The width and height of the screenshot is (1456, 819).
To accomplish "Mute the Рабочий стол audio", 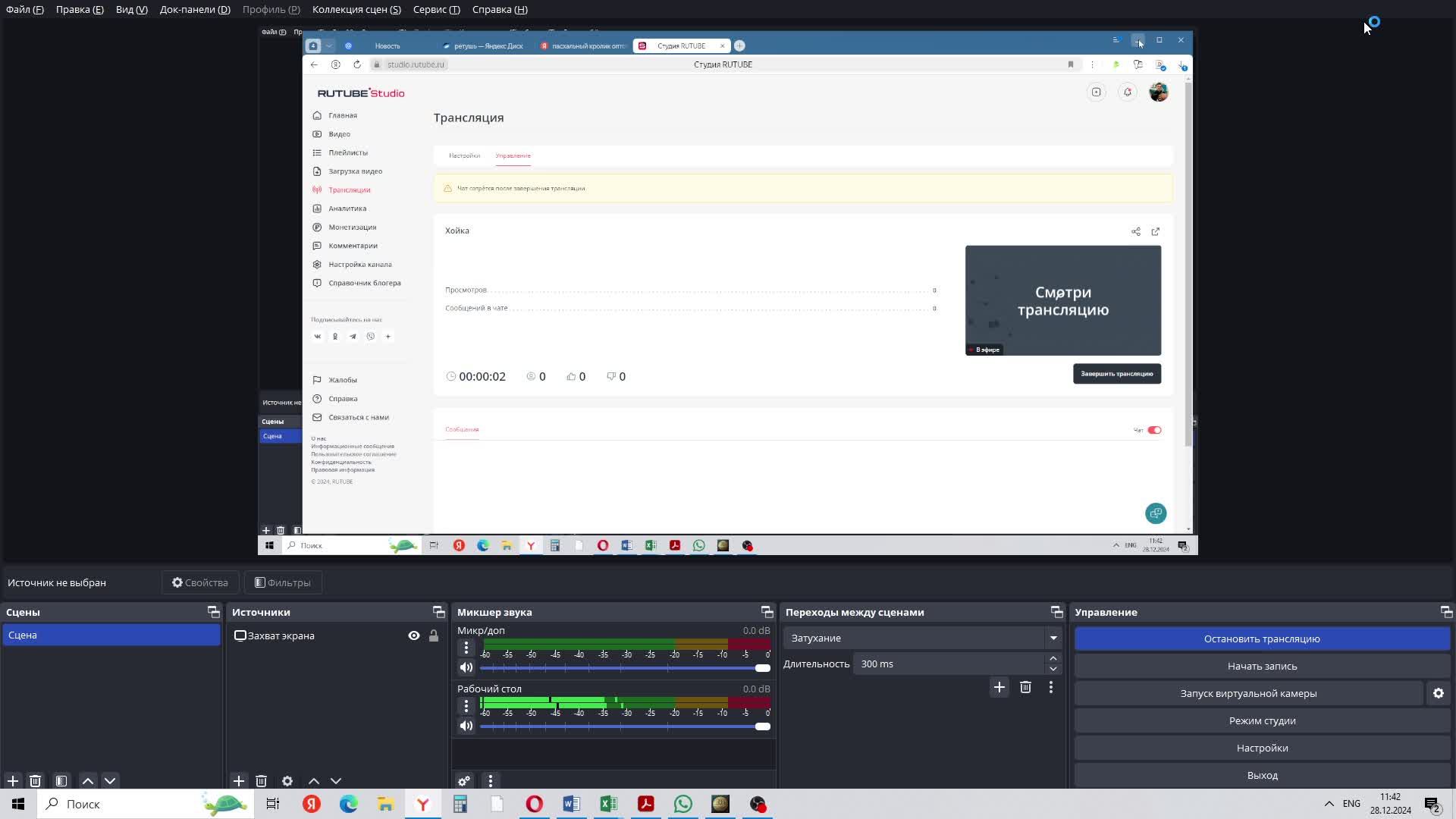I will (466, 726).
